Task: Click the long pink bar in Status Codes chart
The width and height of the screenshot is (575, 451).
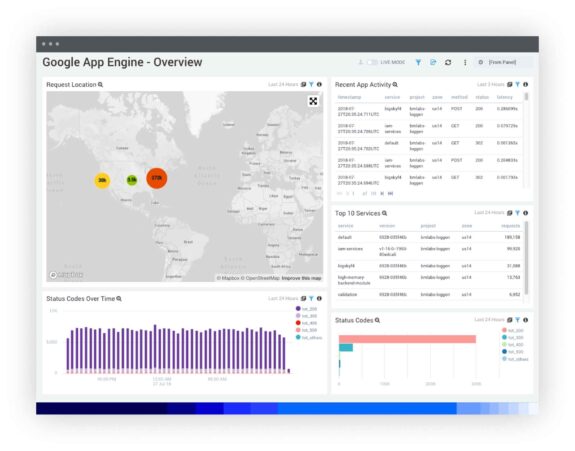Action: (x=407, y=339)
